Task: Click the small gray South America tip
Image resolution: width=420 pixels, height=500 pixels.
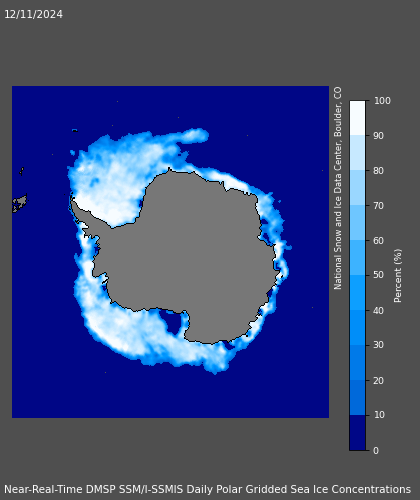Action: pos(20,203)
